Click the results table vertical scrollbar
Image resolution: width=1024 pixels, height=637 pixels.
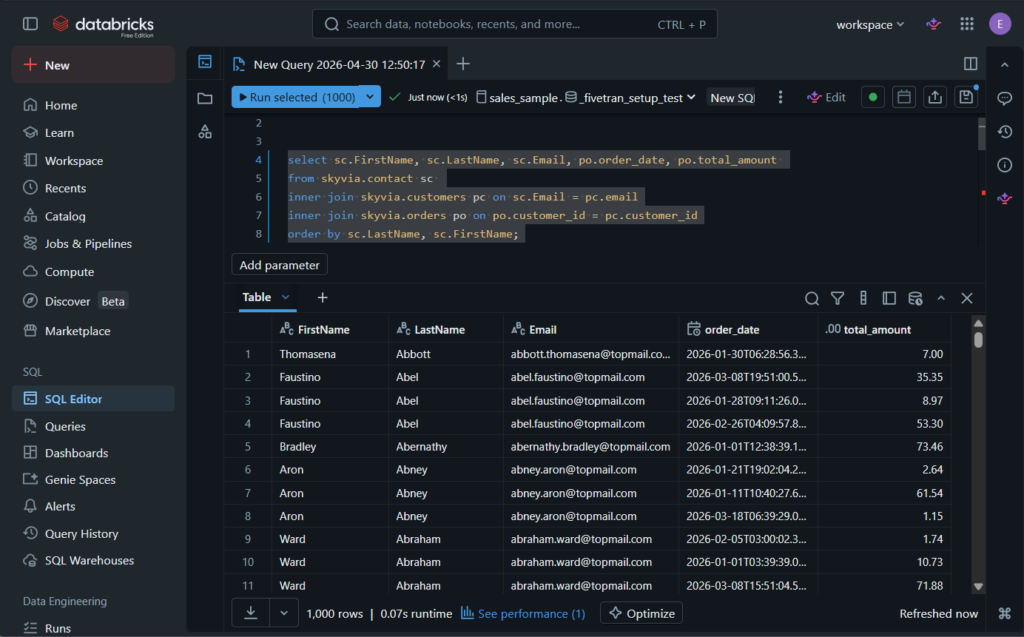coord(978,455)
